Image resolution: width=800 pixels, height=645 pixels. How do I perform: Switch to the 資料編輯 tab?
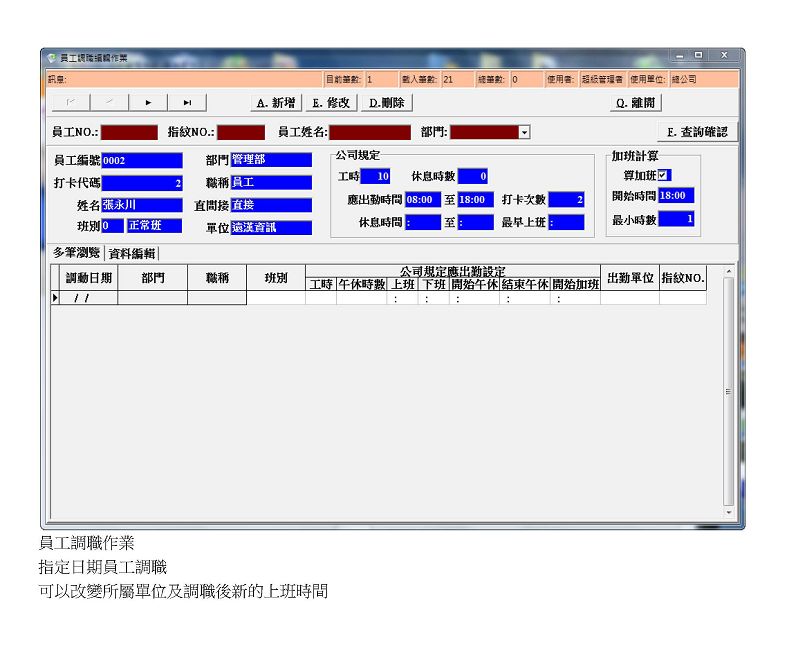(131, 253)
